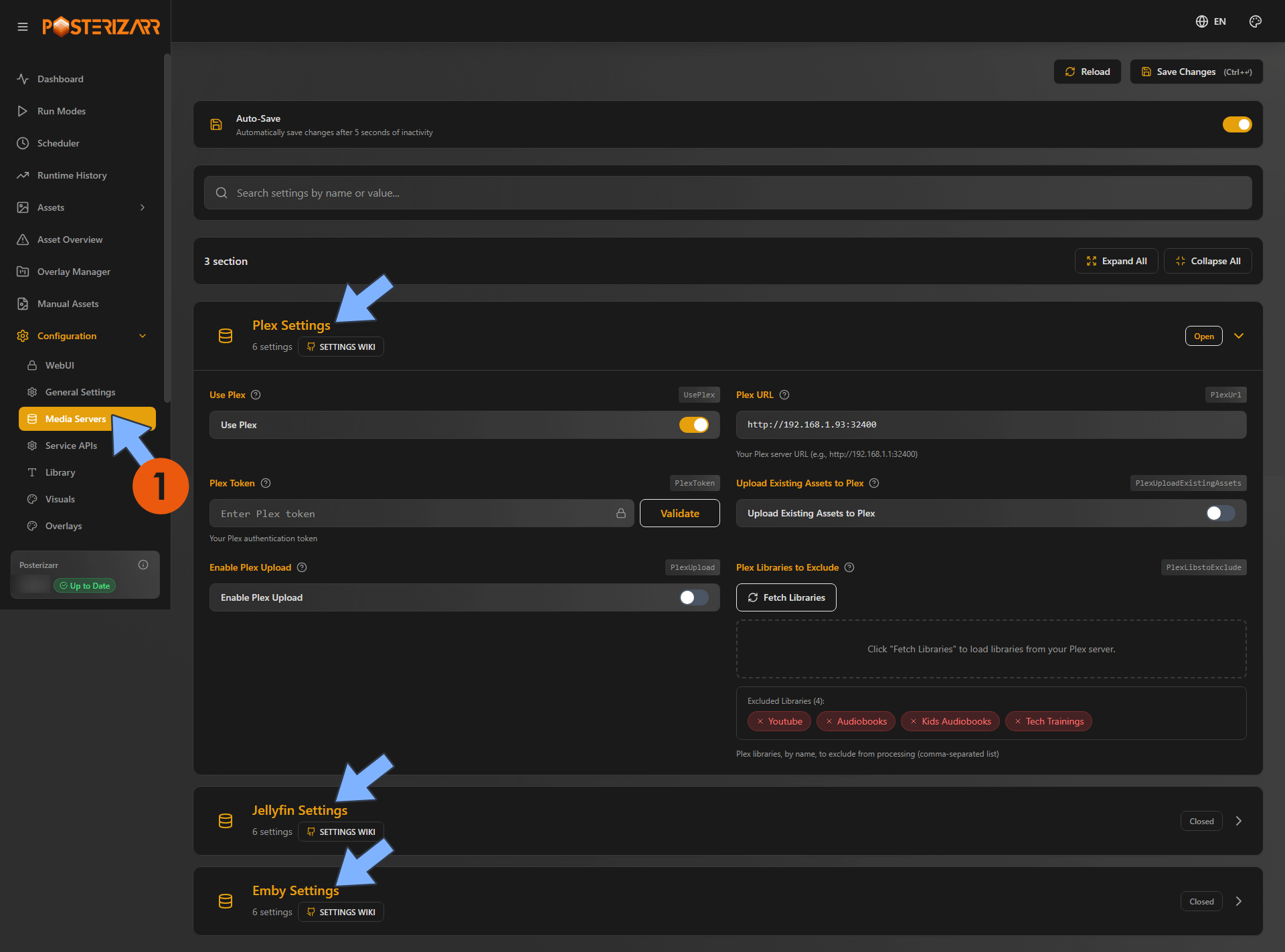Remove Tech Trainings excluded library tag
1285x952 pixels.
pos(1018,721)
